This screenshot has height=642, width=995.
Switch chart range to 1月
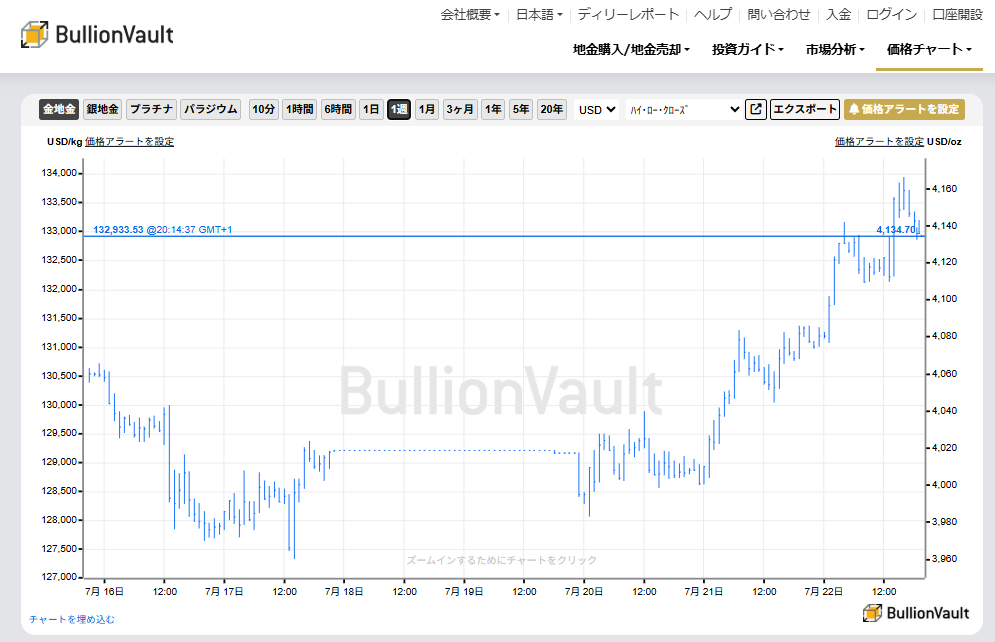[x=427, y=109]
